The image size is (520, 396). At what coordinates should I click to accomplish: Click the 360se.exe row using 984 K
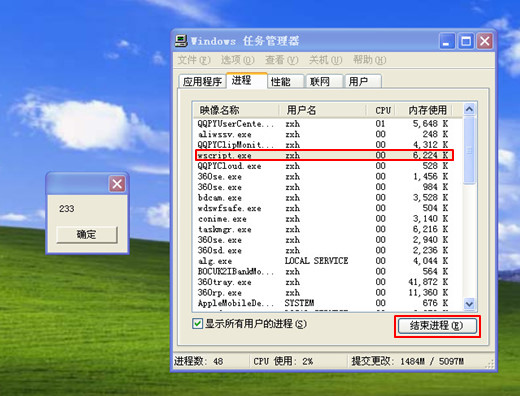[x=324, y=187]
